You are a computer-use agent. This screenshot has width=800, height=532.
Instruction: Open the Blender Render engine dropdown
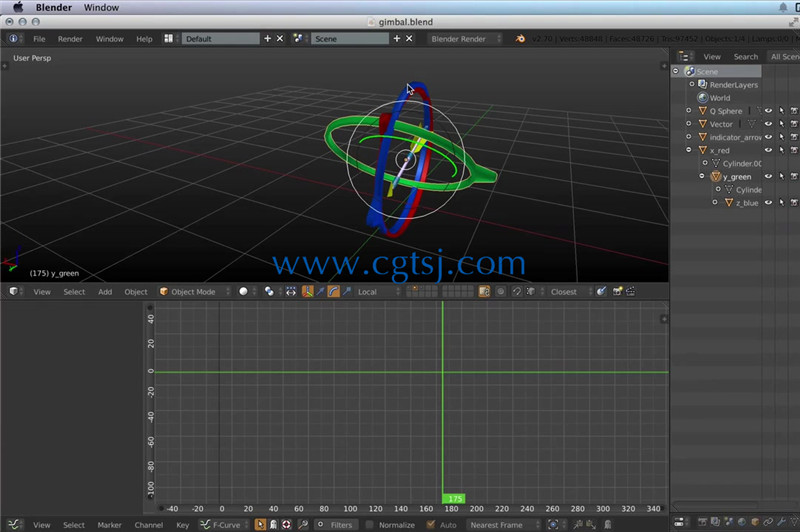pyautogui.click(x=464, y=38)
